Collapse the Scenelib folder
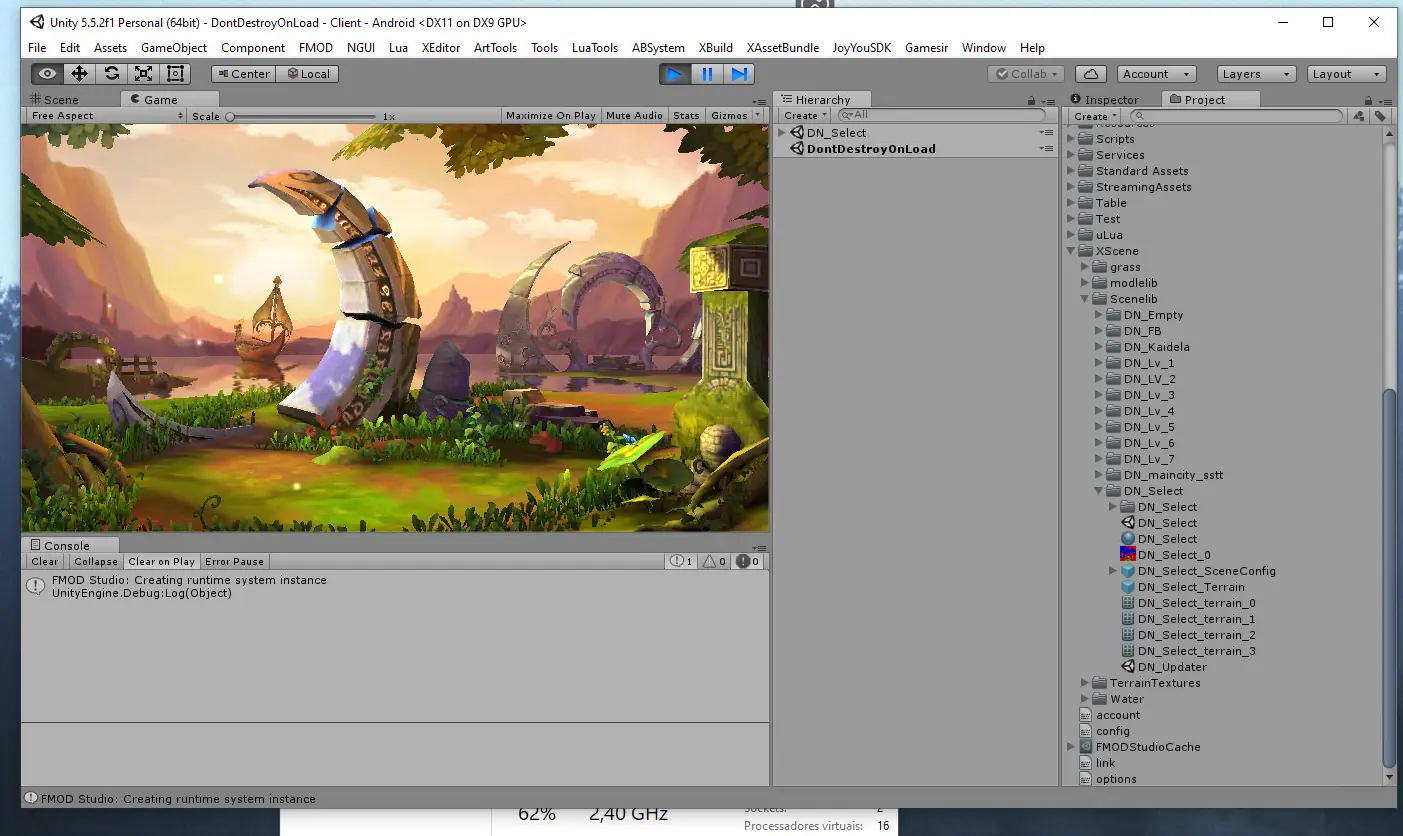Image resolution: width=1403 pixels, height=836 pixels. [x=1085, y=299]
